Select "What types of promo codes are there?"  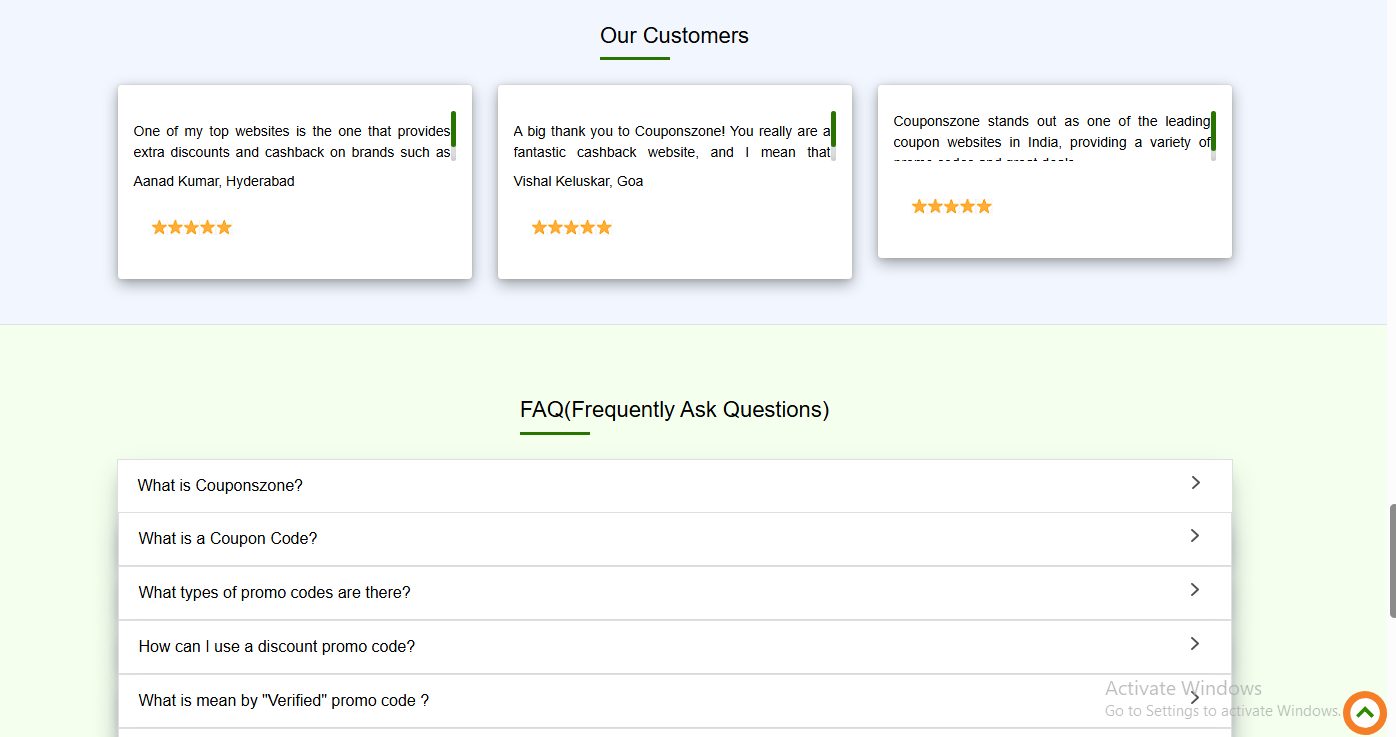[x=275, y=593]
